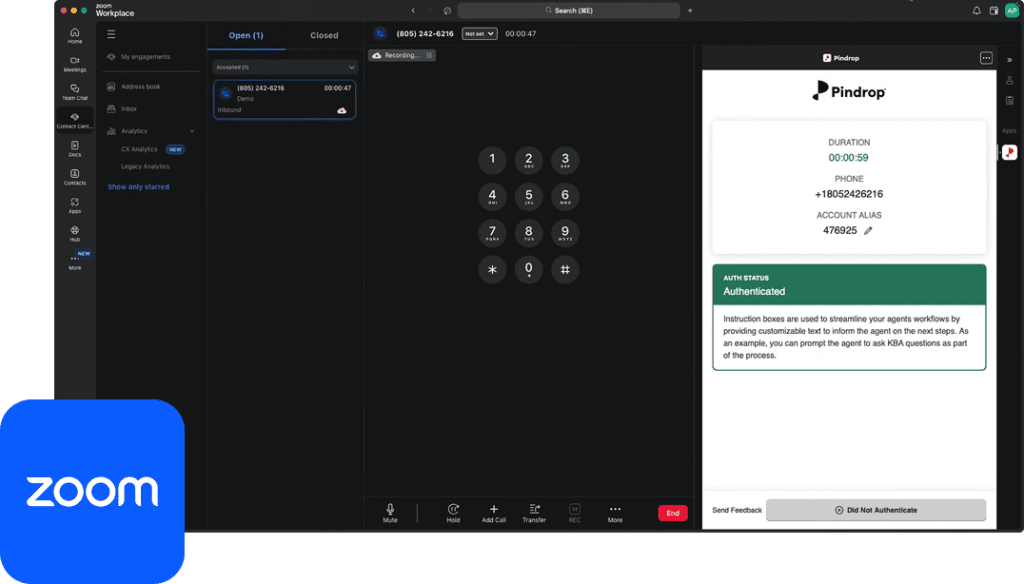Image resolution: width=1024 pixels, height=584 pixels.
Task: Put the call on Hold
Action: click(453, 510)
